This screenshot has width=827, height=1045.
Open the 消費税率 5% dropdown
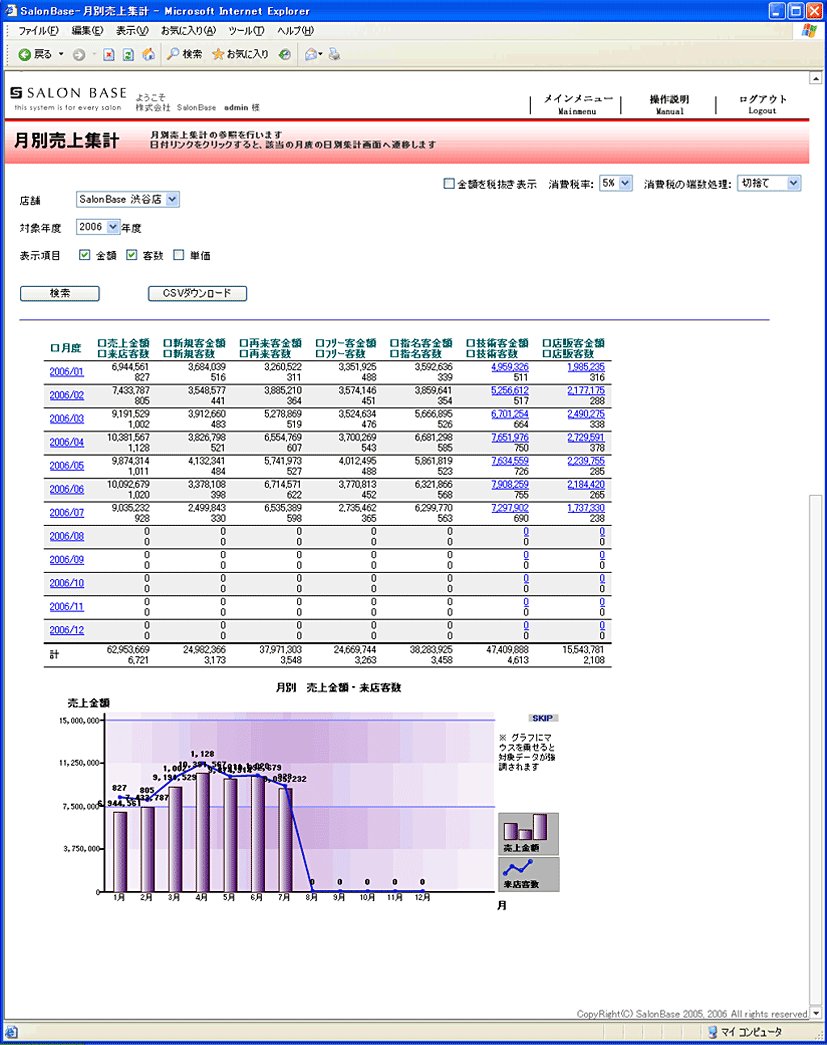point(615,183)
